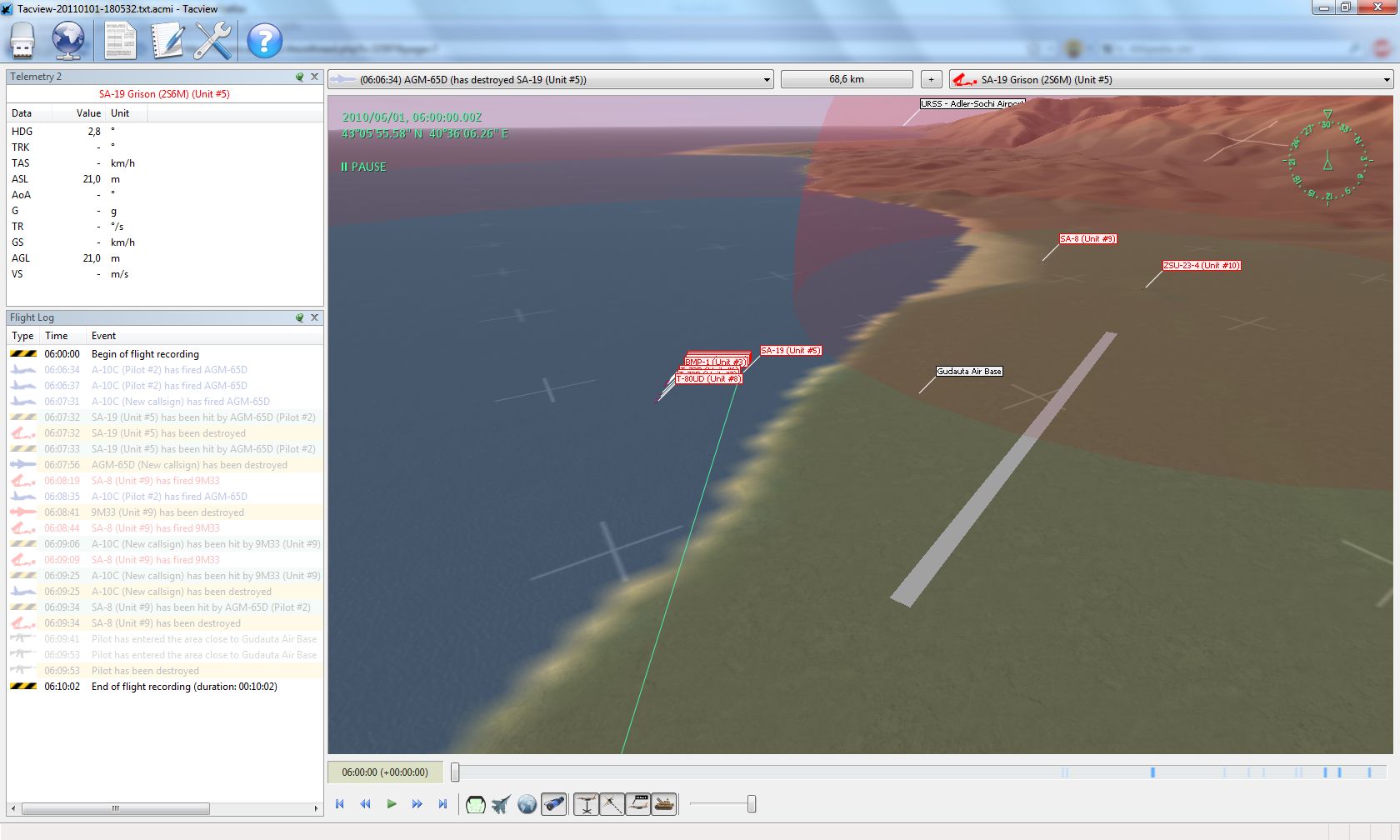Screen dimensions: 1400x840
Task: Click the SA-19 (Unit #5) map label
Action: (791, 351)
